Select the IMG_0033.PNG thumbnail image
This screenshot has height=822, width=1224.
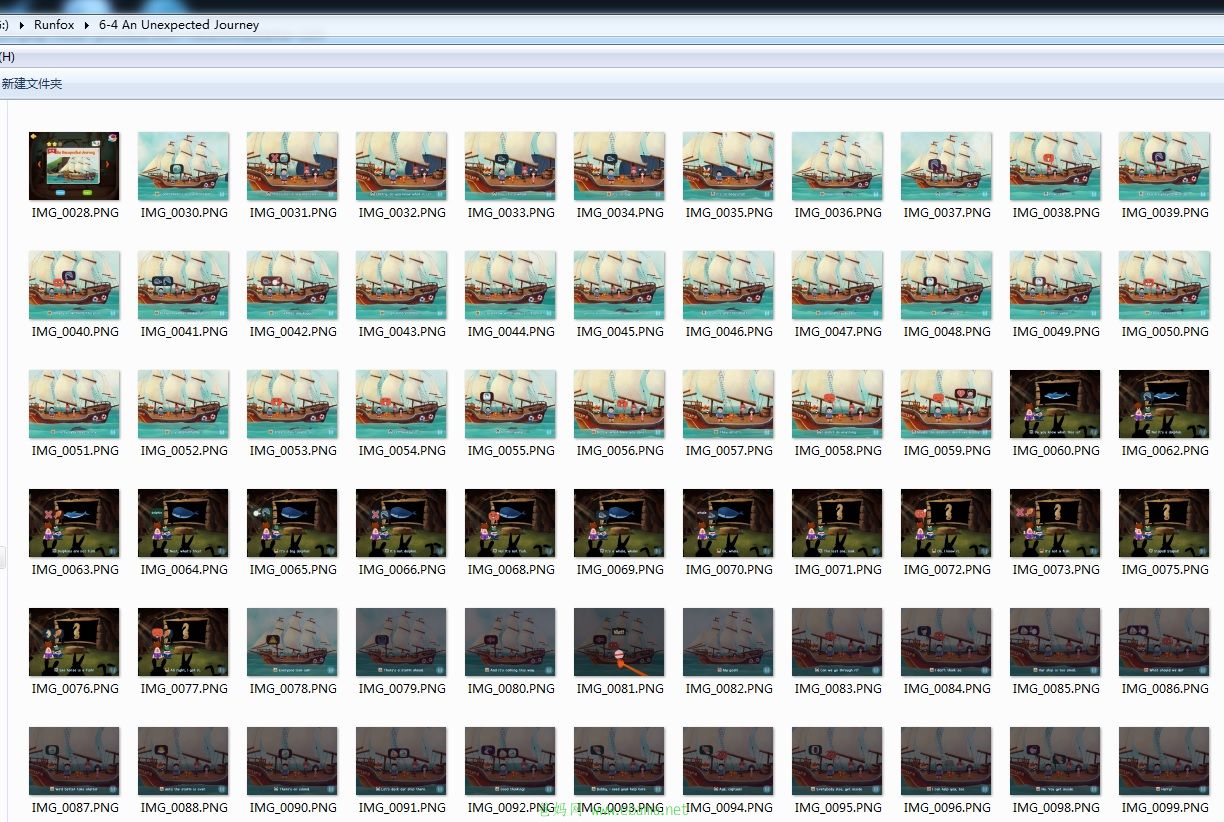point(510,166)
